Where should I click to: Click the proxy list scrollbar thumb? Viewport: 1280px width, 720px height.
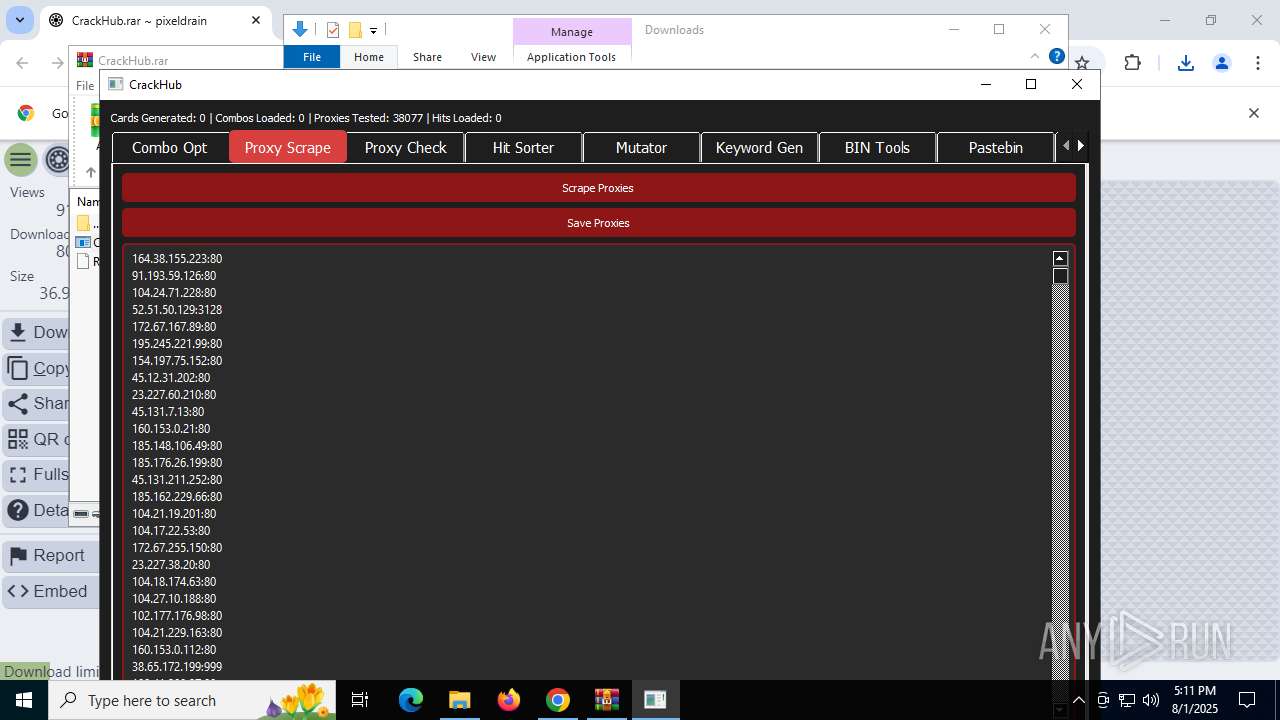[x=1061, y=276]
